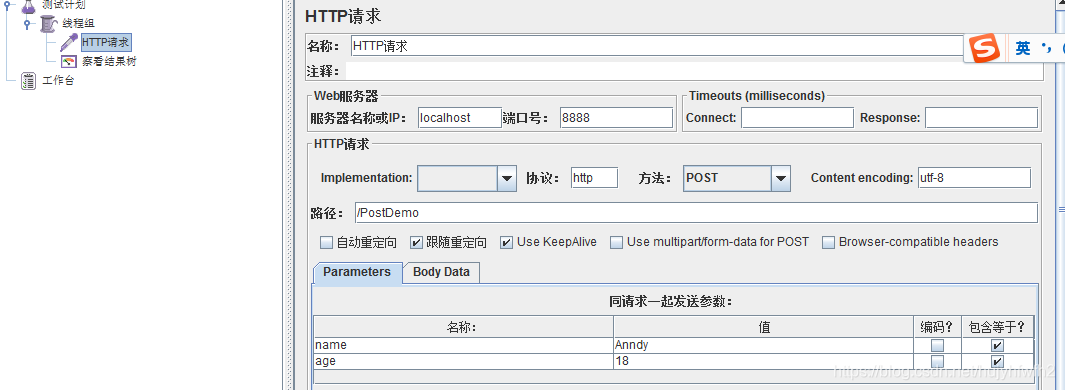Click the Response timeout field

pyautogui.click(x=981, y=118)
